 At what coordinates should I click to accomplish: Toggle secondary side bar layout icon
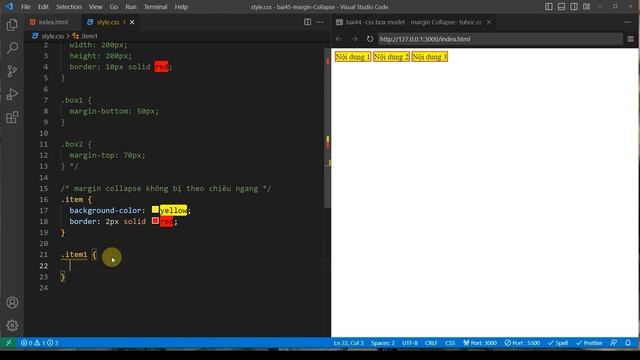(x=574, y=7)
